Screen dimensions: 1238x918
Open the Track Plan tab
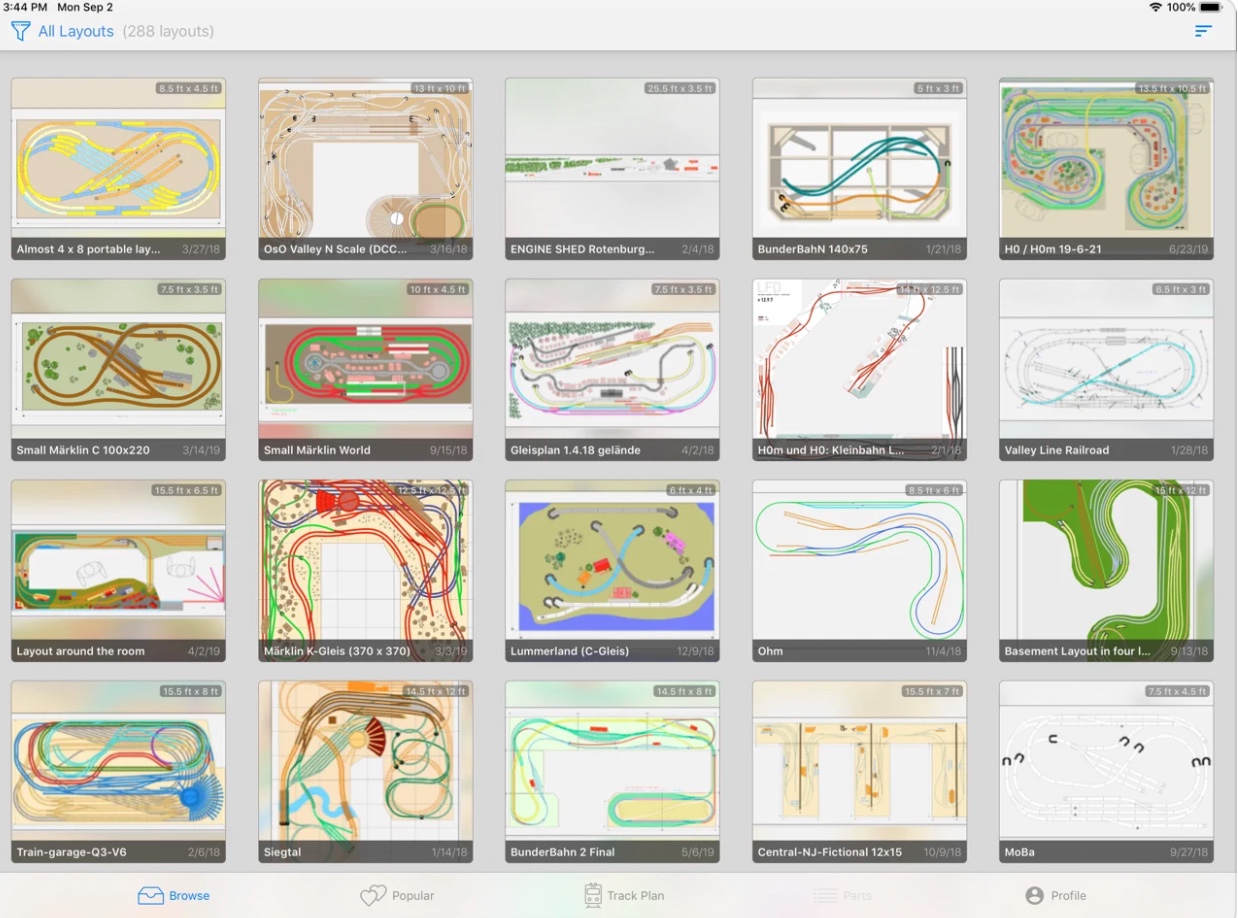[x=624, y=895]
